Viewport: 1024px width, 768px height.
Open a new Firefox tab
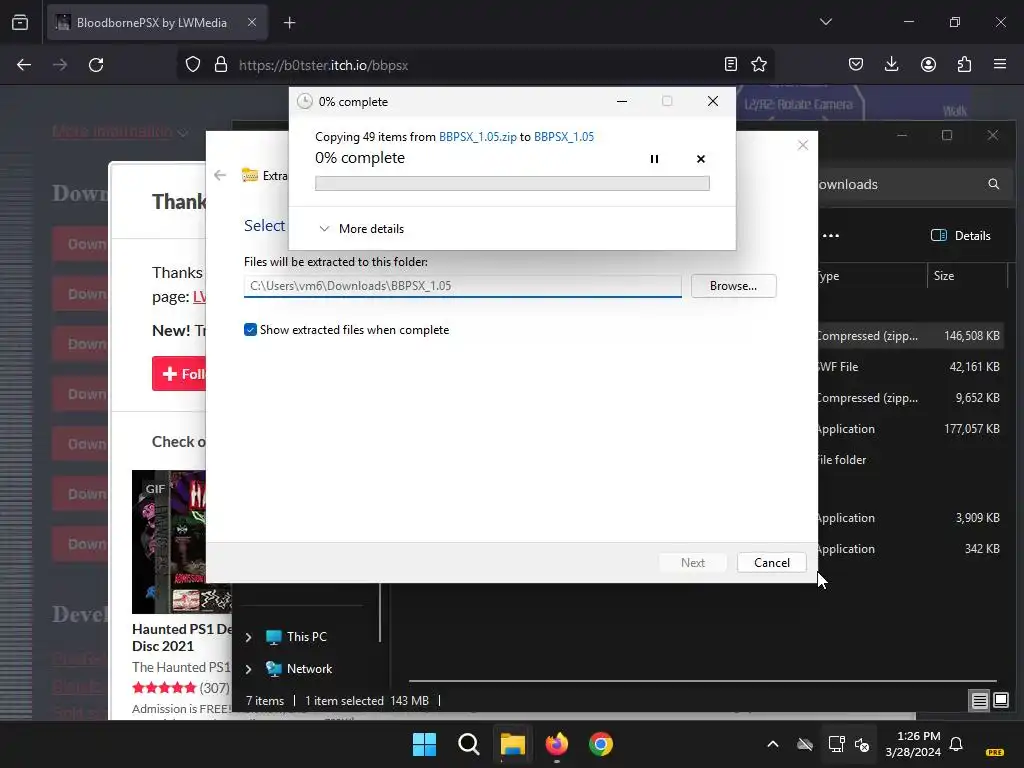(289, 23)
